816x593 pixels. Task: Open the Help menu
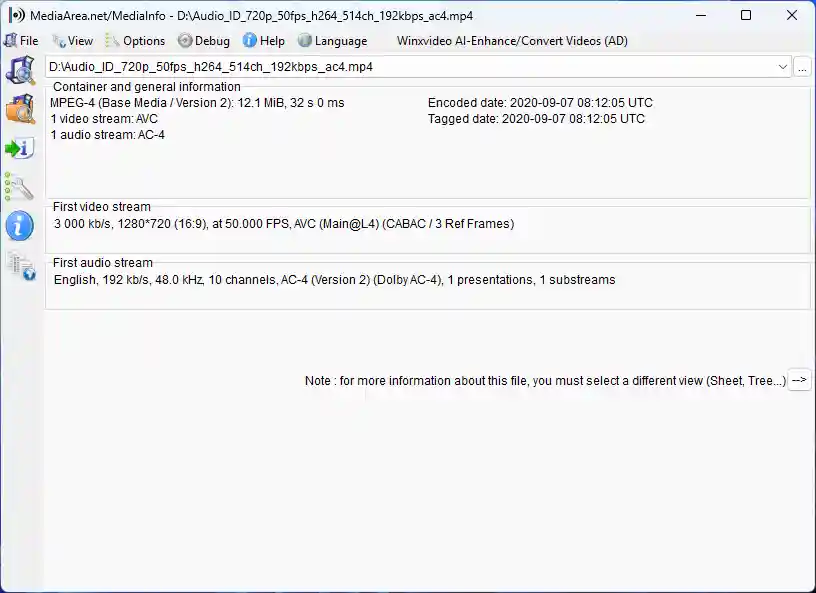click(264, 41)
